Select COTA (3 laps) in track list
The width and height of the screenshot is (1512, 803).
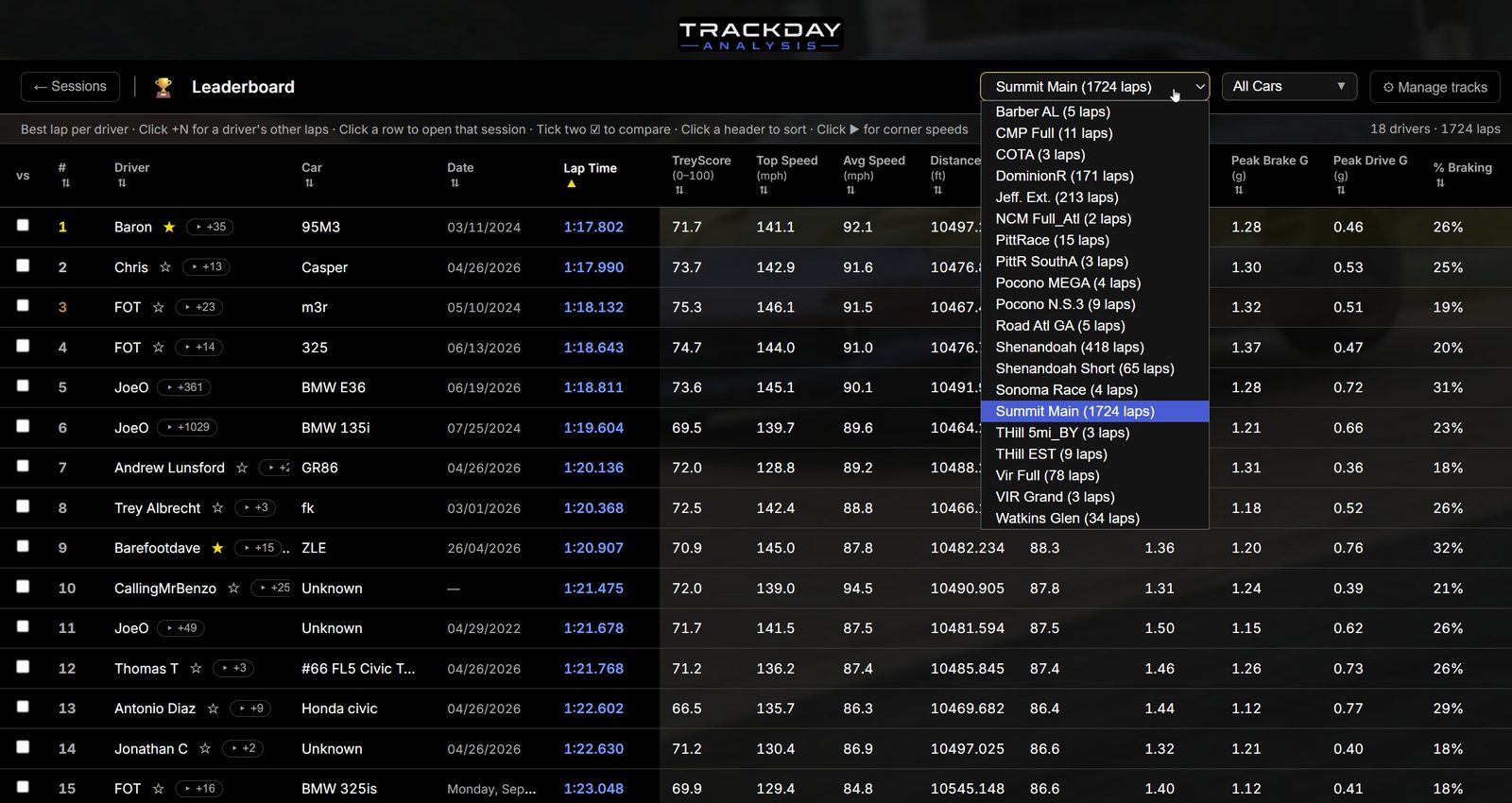click(1094, 155)
